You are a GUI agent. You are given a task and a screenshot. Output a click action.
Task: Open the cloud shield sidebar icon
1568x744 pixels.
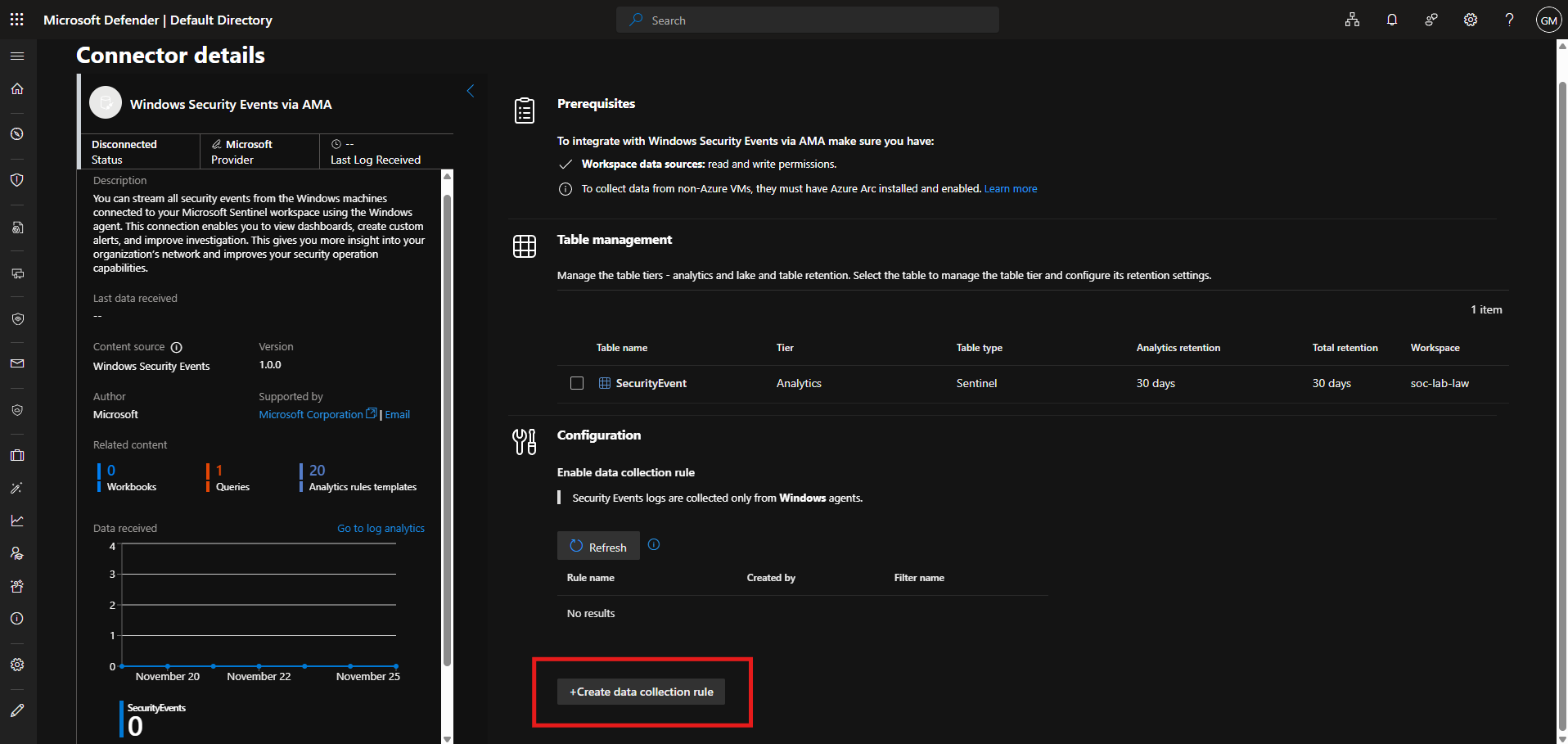point(17,410)
